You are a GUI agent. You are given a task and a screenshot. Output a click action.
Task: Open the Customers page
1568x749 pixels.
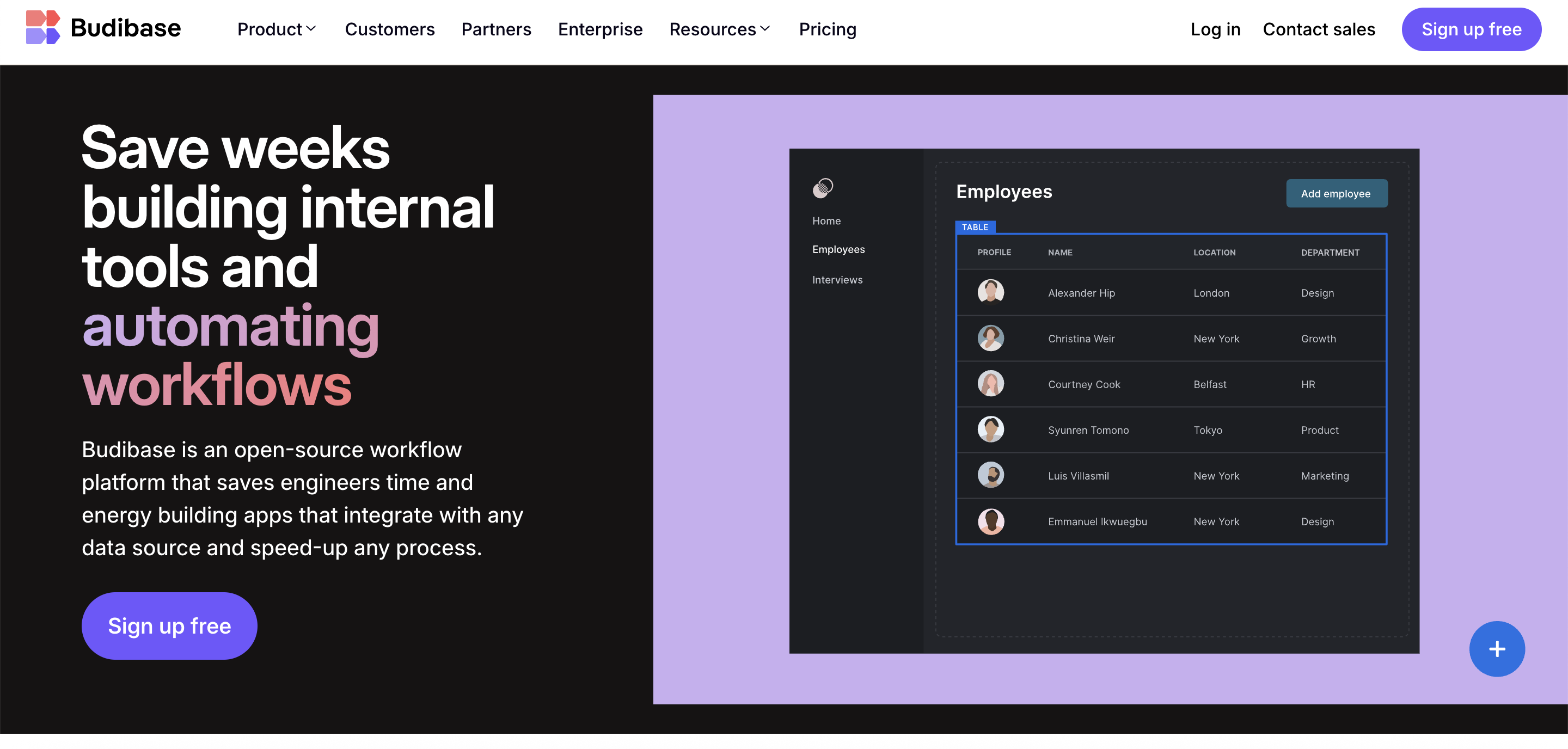pos(390,29)
